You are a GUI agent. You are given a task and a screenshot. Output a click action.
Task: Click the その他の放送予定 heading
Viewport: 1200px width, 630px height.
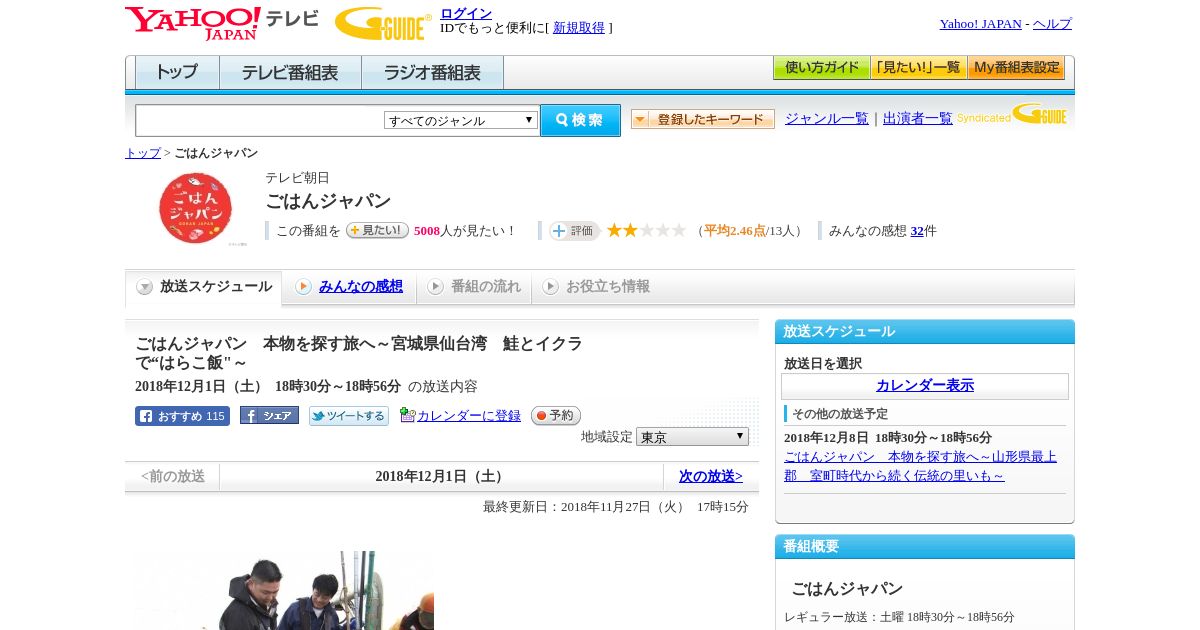click(840, 414)
